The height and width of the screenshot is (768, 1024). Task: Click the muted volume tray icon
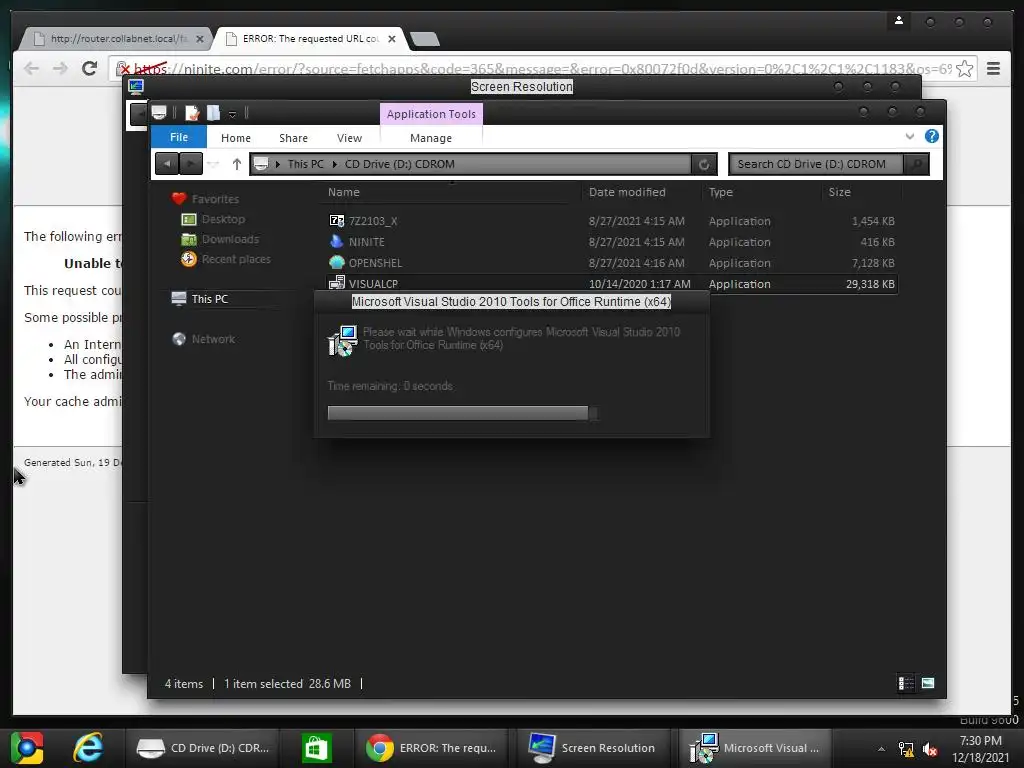coord(930,748)
